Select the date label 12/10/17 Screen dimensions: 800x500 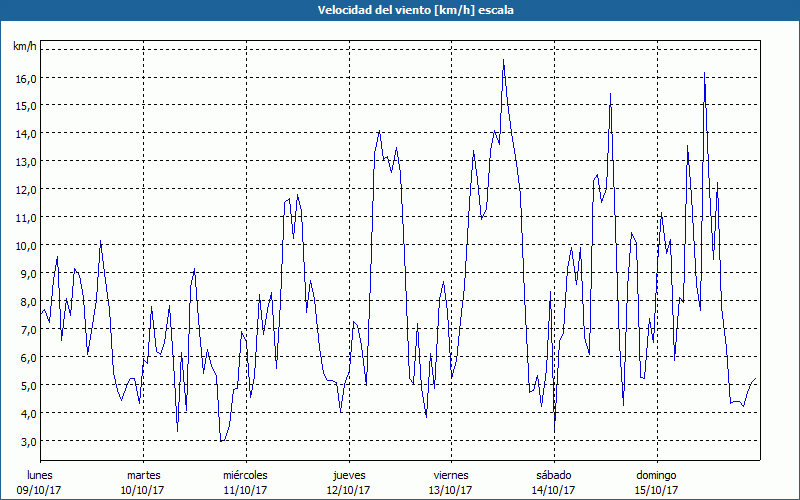coord(348,490)
